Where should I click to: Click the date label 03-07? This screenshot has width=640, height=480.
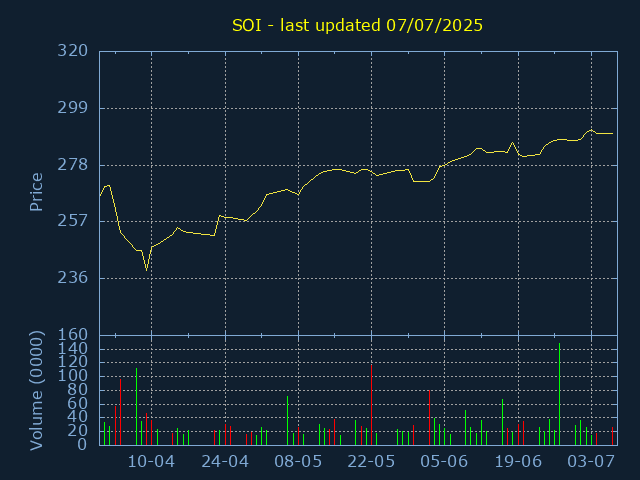coord(591,462)
